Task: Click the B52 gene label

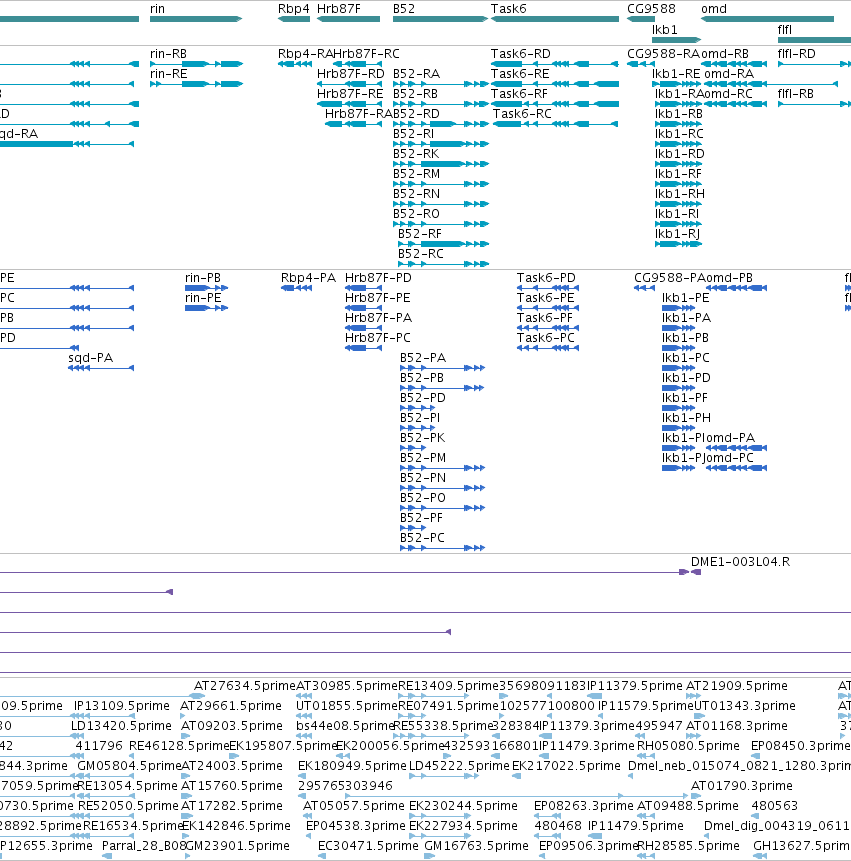Action: pos(404,9)
